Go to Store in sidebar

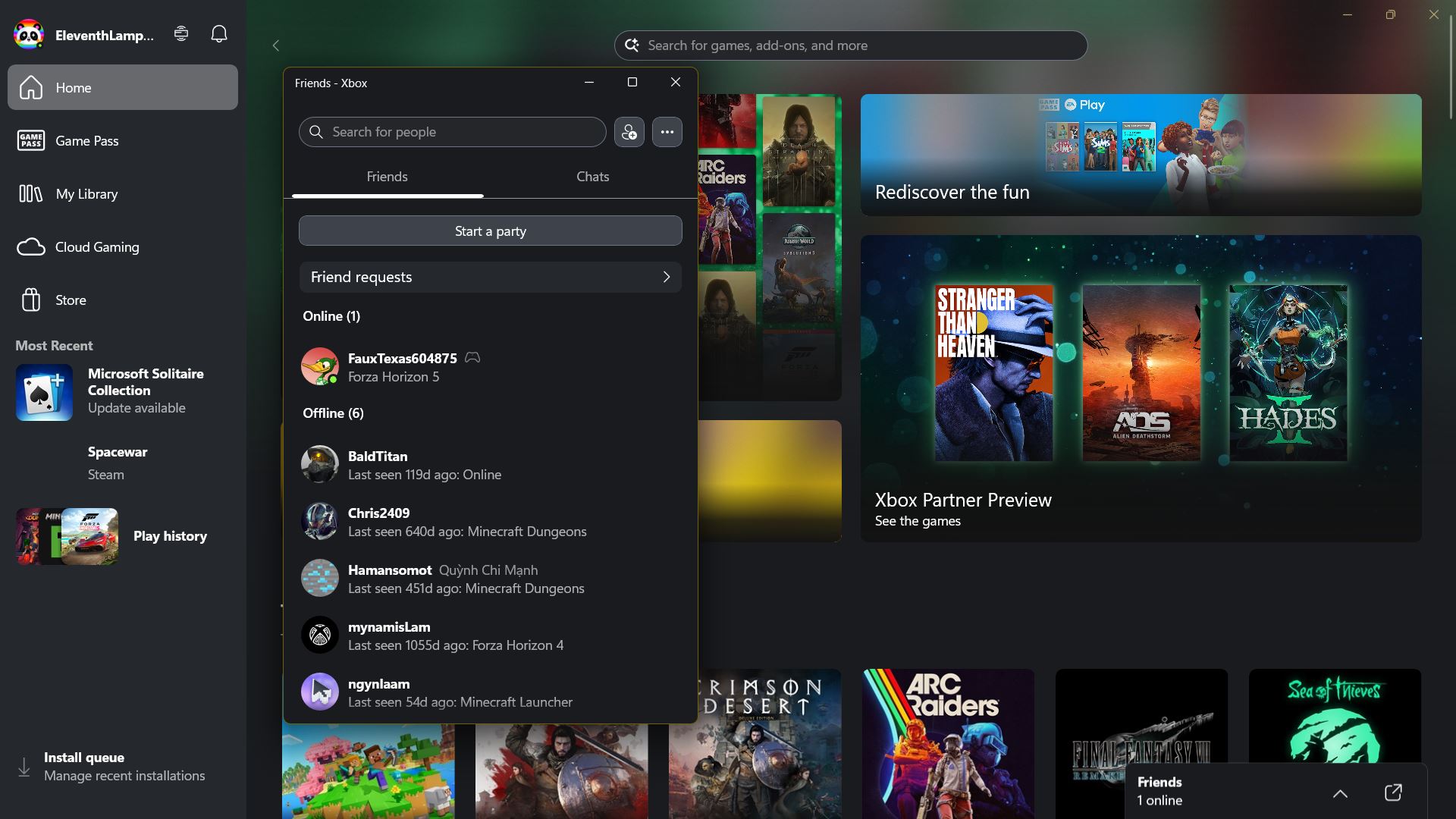pyautogui.click(x=71, y=300)
